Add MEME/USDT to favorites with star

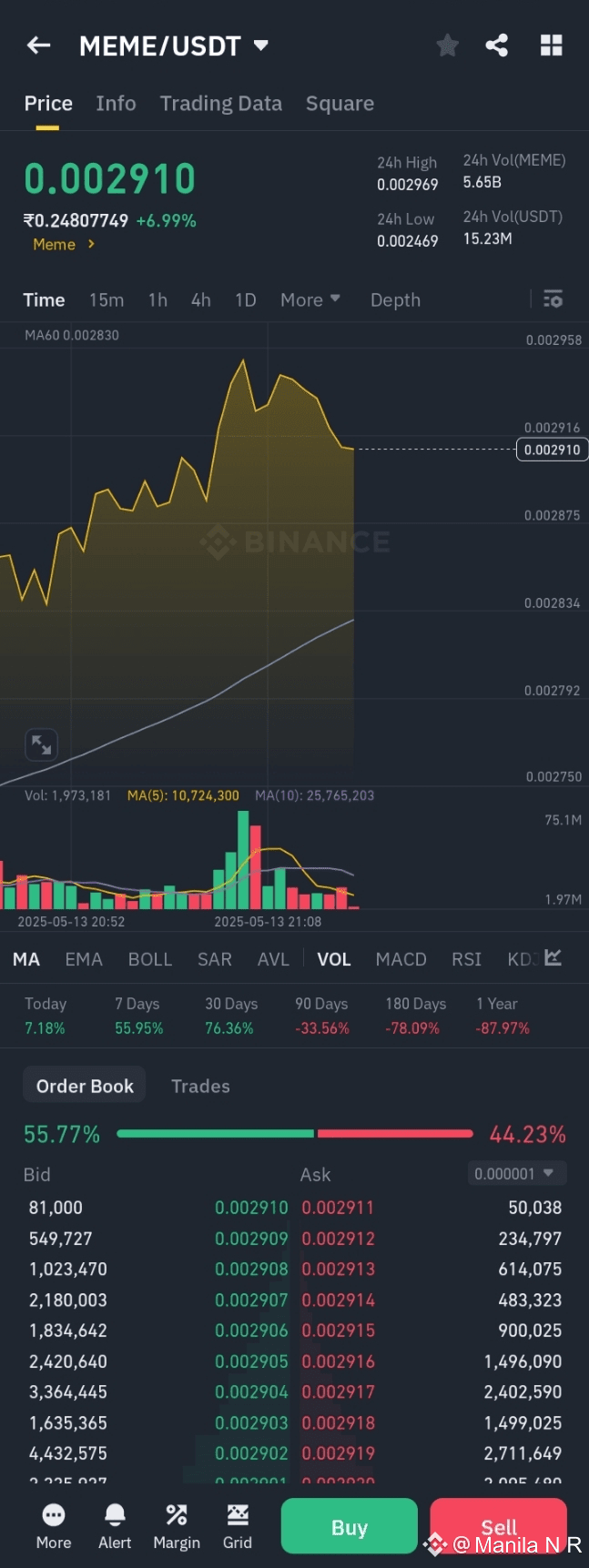(x=447, y=46)
